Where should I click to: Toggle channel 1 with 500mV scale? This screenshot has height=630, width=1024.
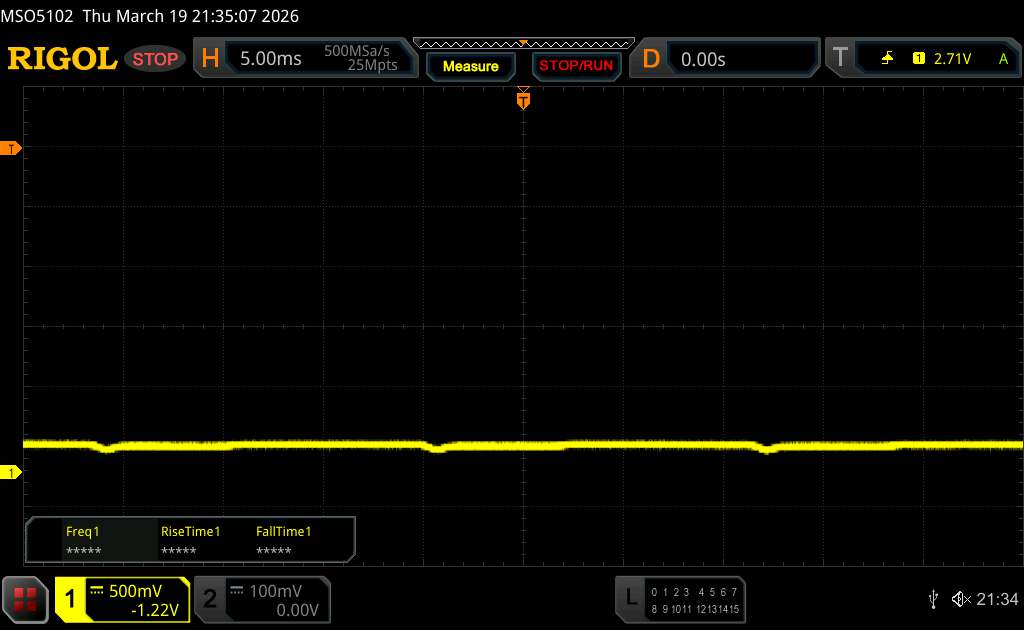pyautogui.click(x=123, y=599)
